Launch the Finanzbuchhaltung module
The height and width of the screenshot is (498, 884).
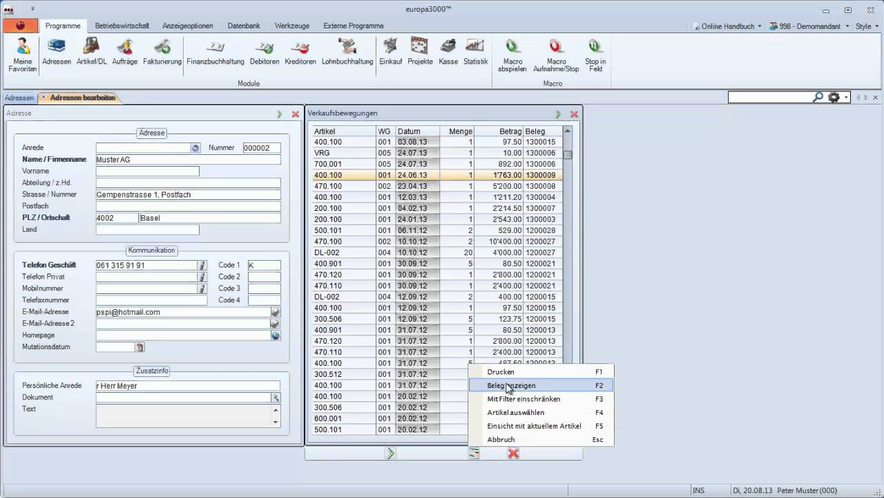(x=215, y=52)
